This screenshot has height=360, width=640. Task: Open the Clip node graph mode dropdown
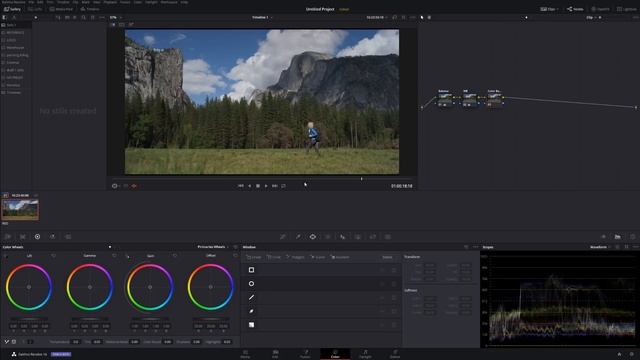[591, 18]
